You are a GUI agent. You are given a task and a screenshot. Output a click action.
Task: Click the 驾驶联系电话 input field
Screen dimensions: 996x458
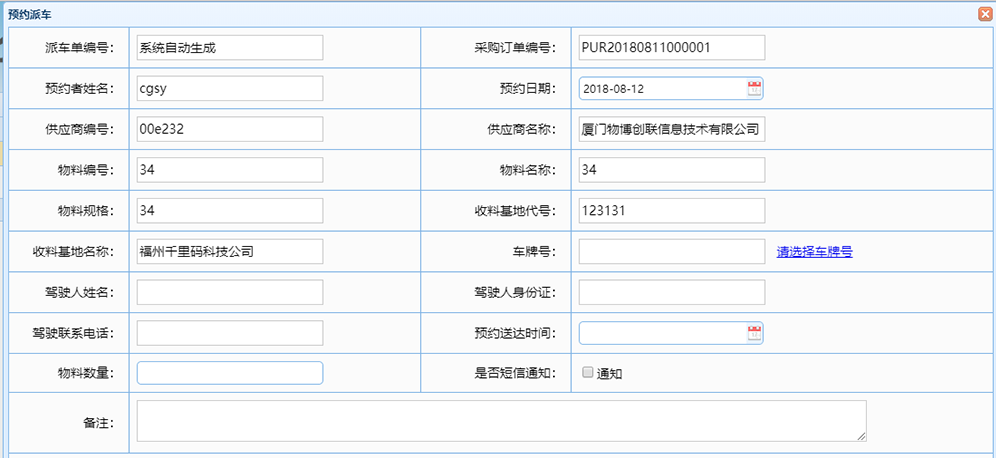tap(229, 333)
